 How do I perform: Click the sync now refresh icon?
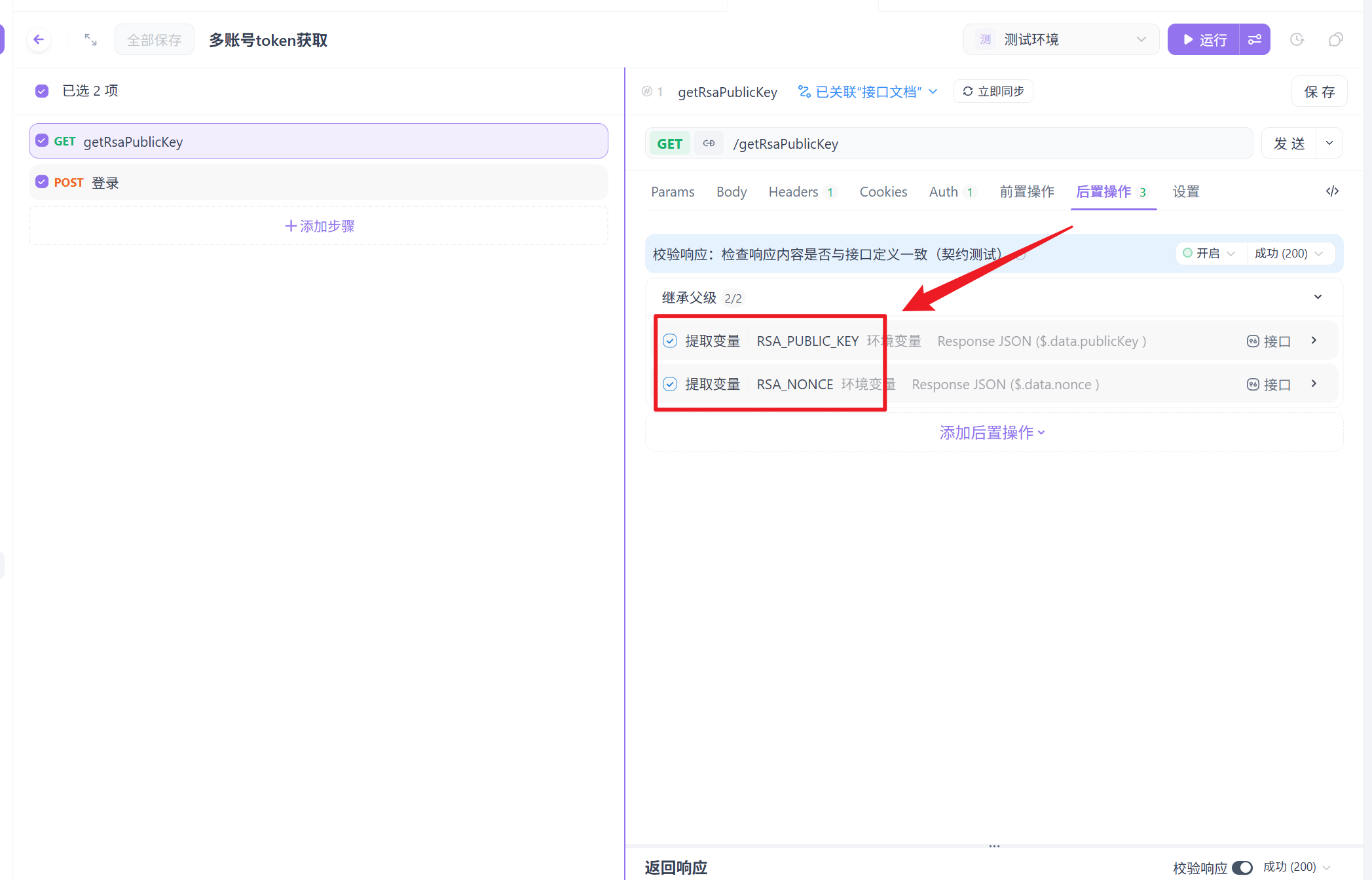click(968, 92)
